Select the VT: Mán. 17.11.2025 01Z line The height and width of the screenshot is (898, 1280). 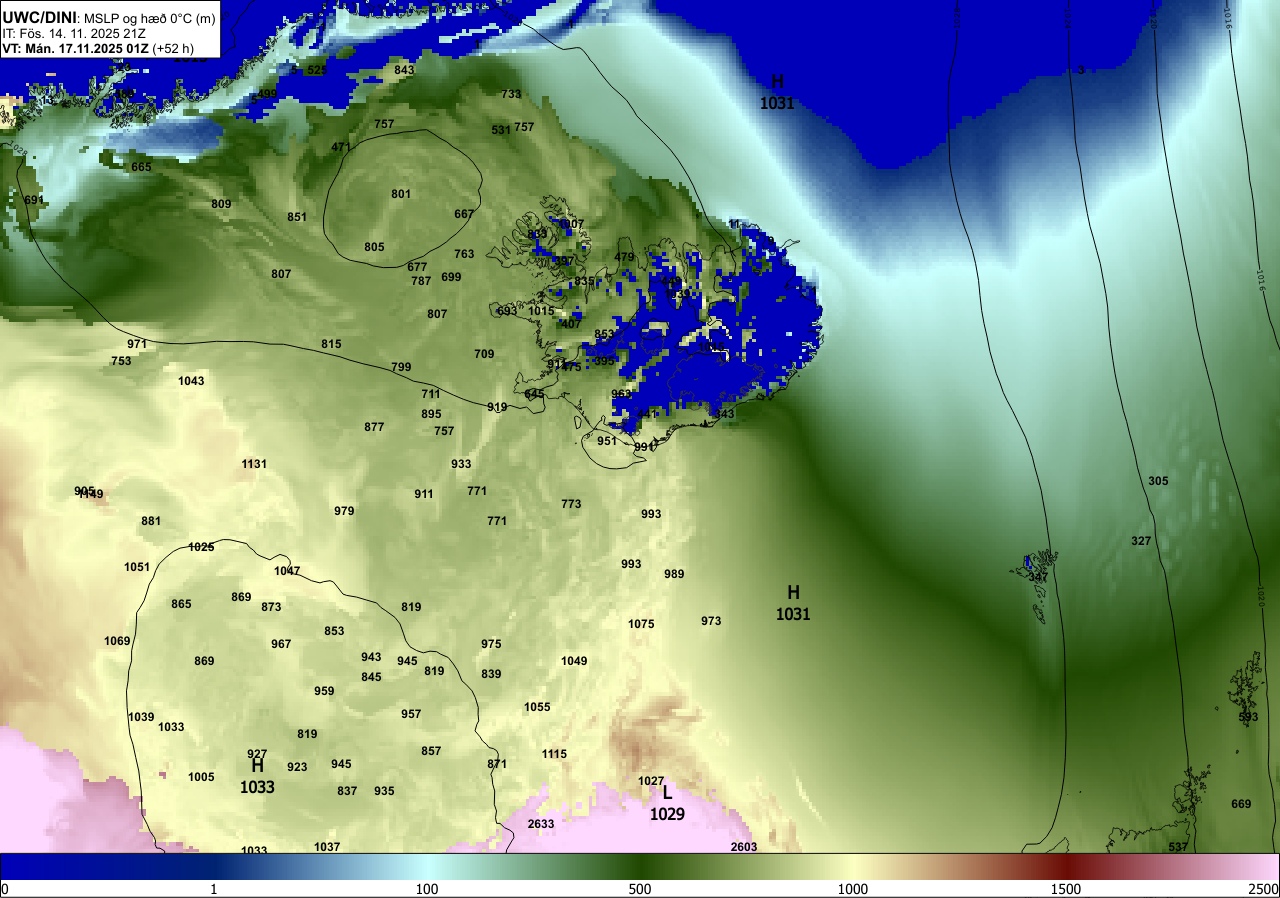click(77, 47)
